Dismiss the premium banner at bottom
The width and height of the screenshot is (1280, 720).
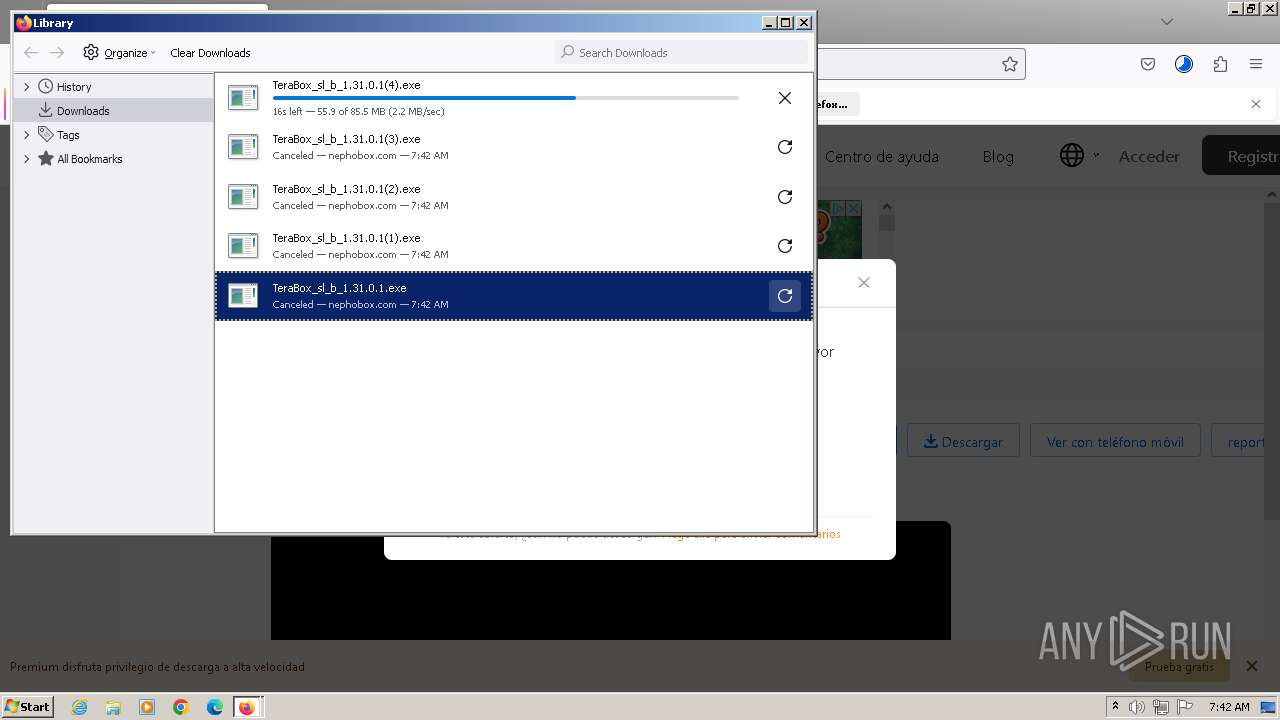pos(1252,666)
